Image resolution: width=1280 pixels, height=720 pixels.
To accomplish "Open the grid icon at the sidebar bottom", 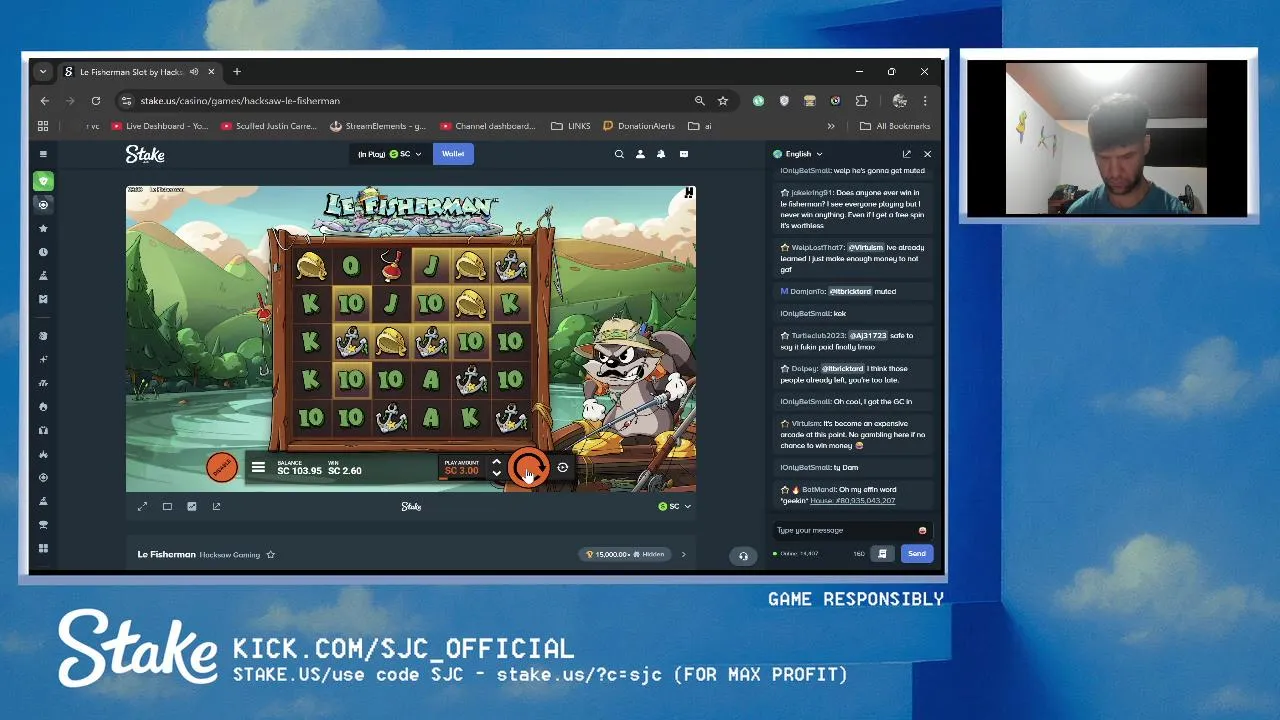I will coord(43,548).
